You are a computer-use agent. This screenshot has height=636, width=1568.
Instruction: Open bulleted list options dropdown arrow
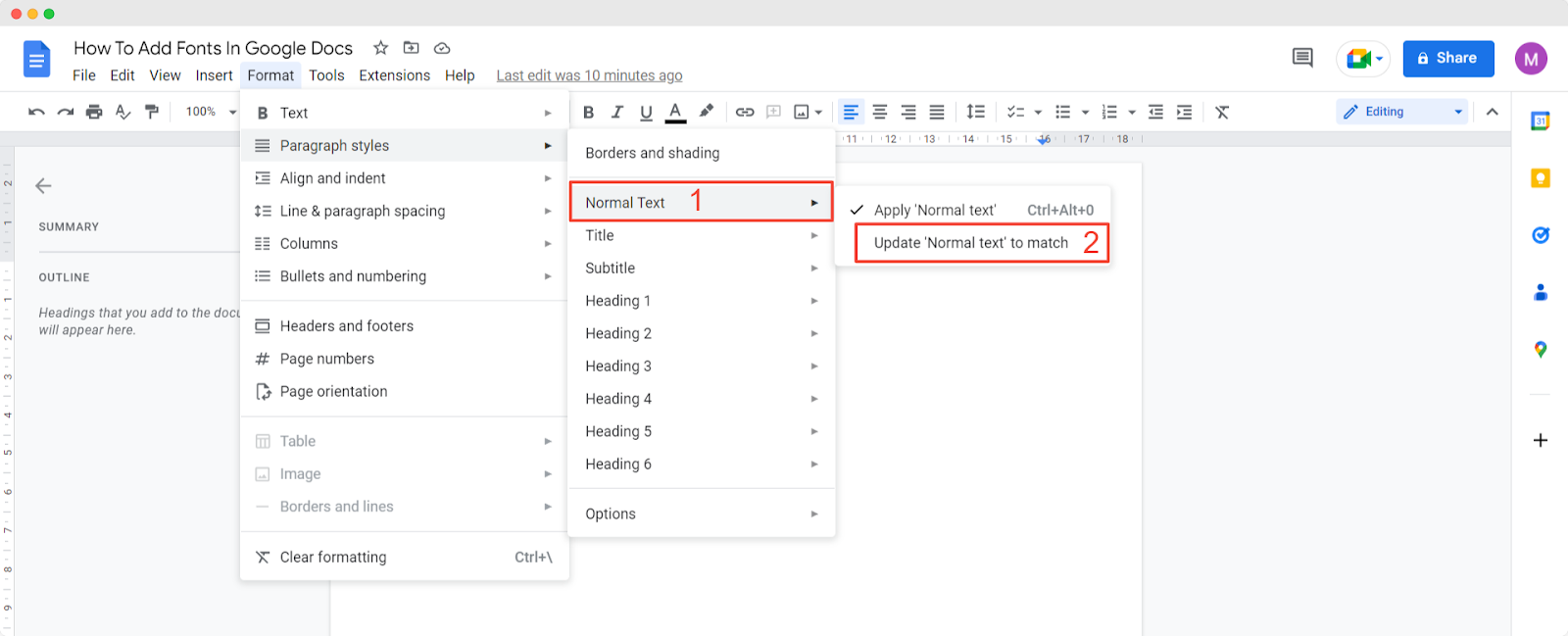[1085, 112]
